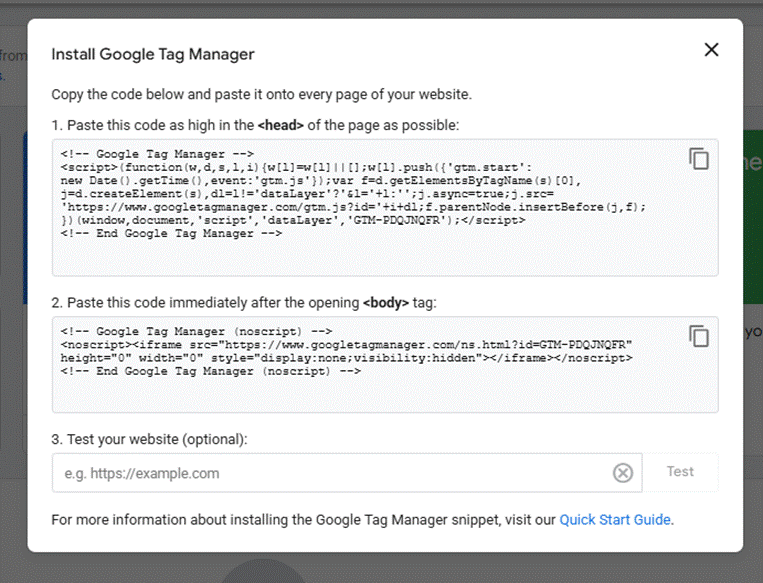Copy the head script code snippet
The width and height of the screenshot is (763, 583).
click(699, 159)
